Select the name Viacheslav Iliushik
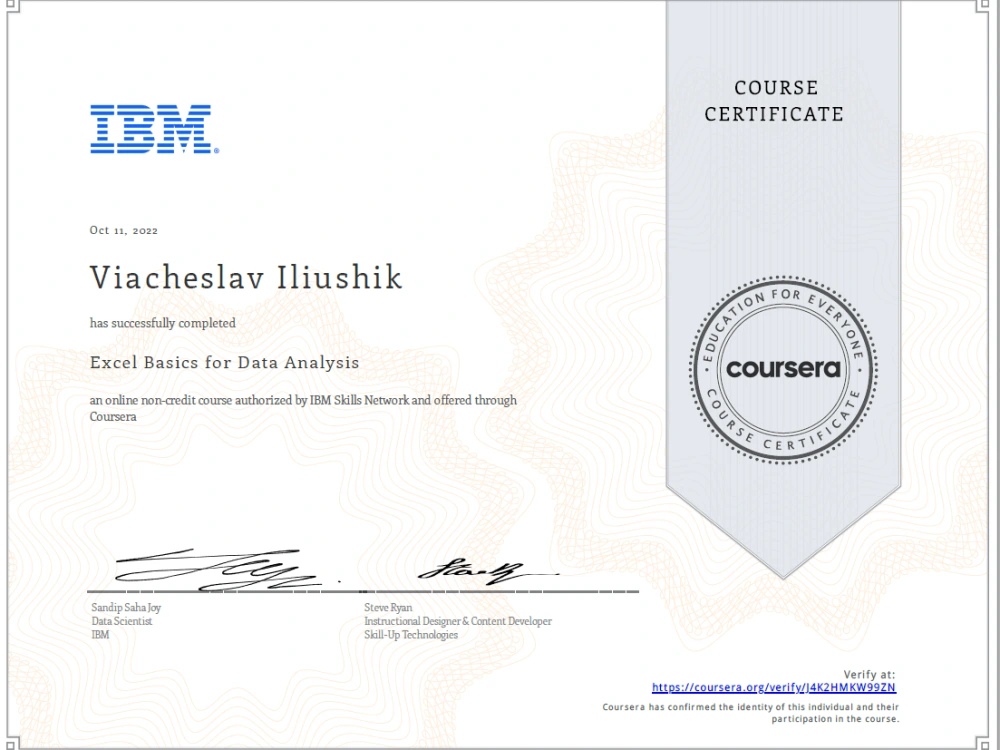1000x750 pixels. tap(246, 277)
